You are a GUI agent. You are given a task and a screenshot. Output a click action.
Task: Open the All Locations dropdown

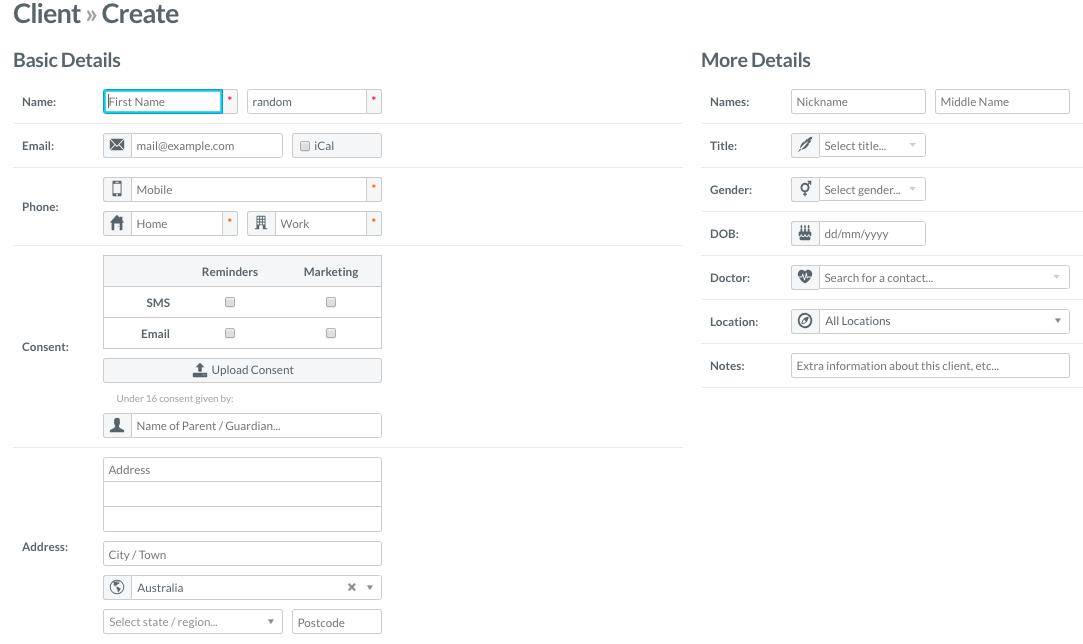point(943,322)
